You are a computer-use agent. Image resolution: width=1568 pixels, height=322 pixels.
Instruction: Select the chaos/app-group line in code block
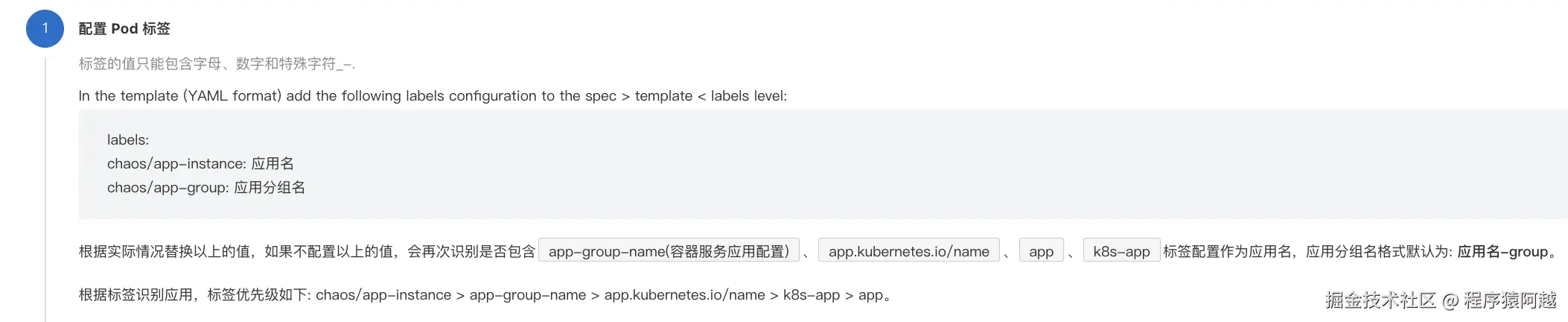click(x=205, y=188)
